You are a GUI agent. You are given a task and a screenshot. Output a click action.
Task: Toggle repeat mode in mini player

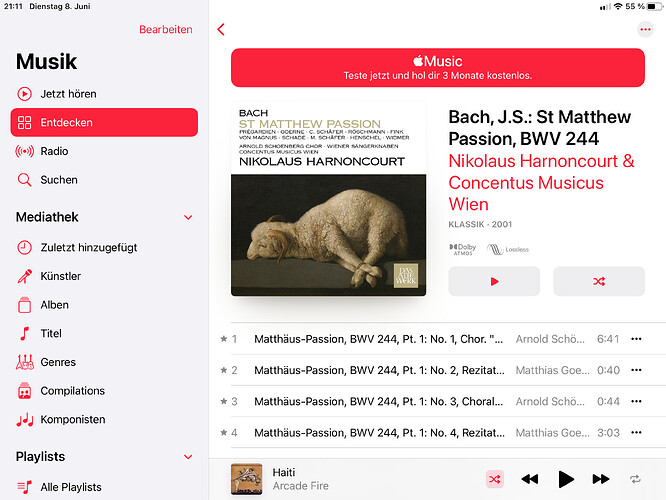(635, 479)
